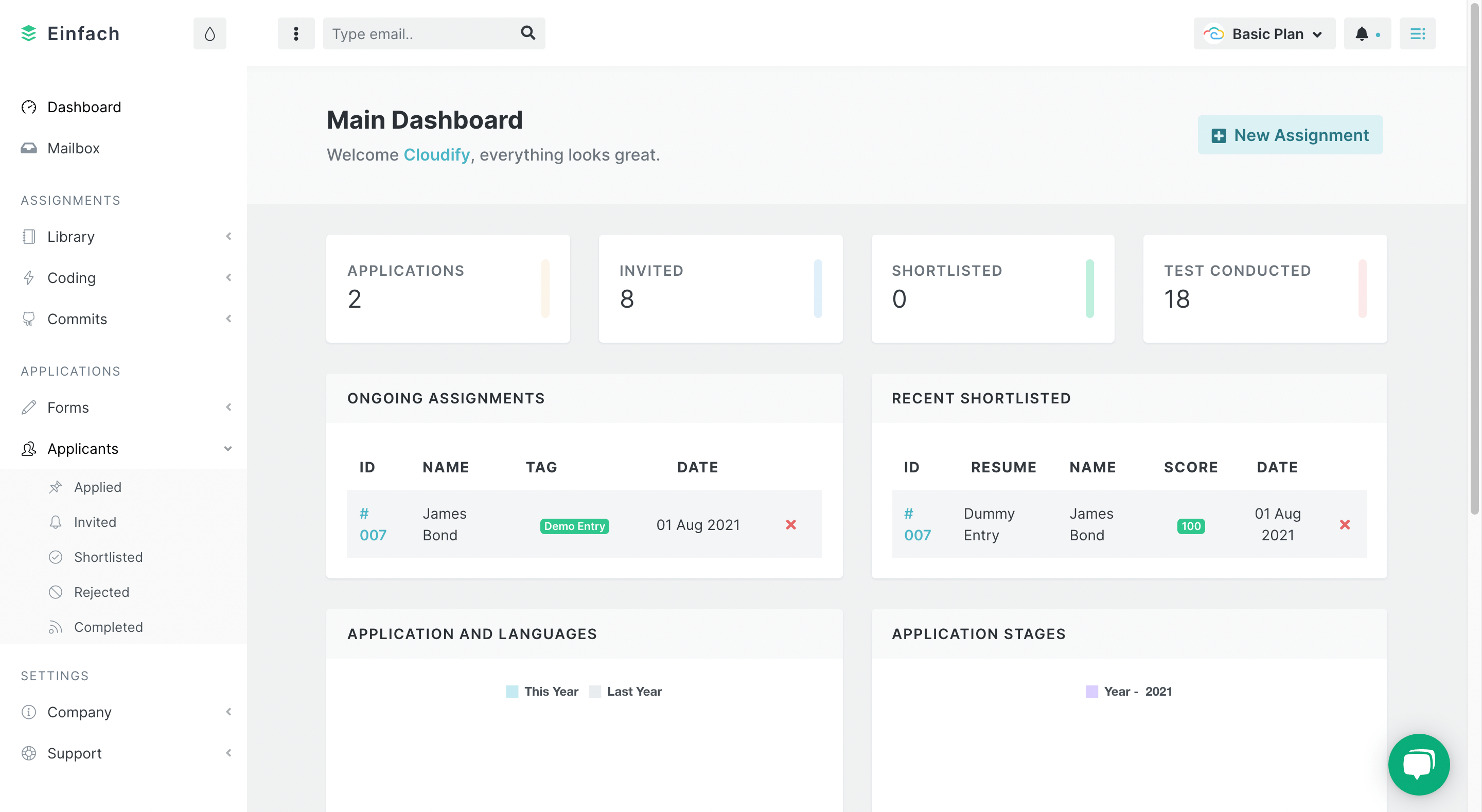This screenshot has height=812, width=1482.
Task: Click the Forms applications icon
Action: point(28,407)
